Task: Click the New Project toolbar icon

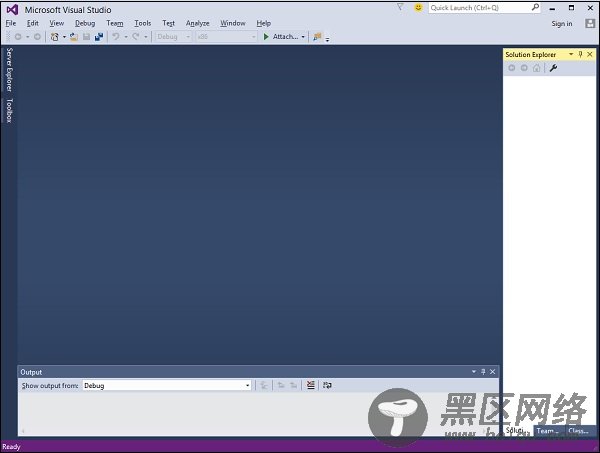Action: tap(55, 37)
